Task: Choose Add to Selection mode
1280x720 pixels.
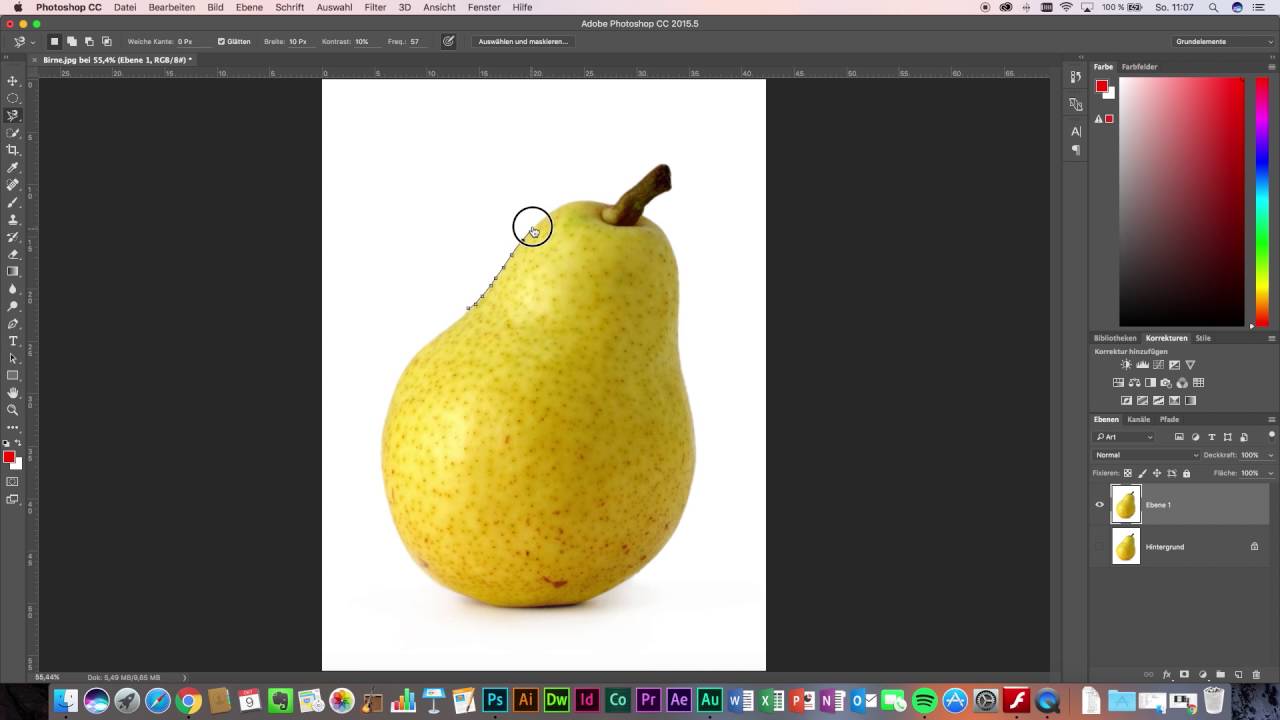Action: (x=72, y=42)
